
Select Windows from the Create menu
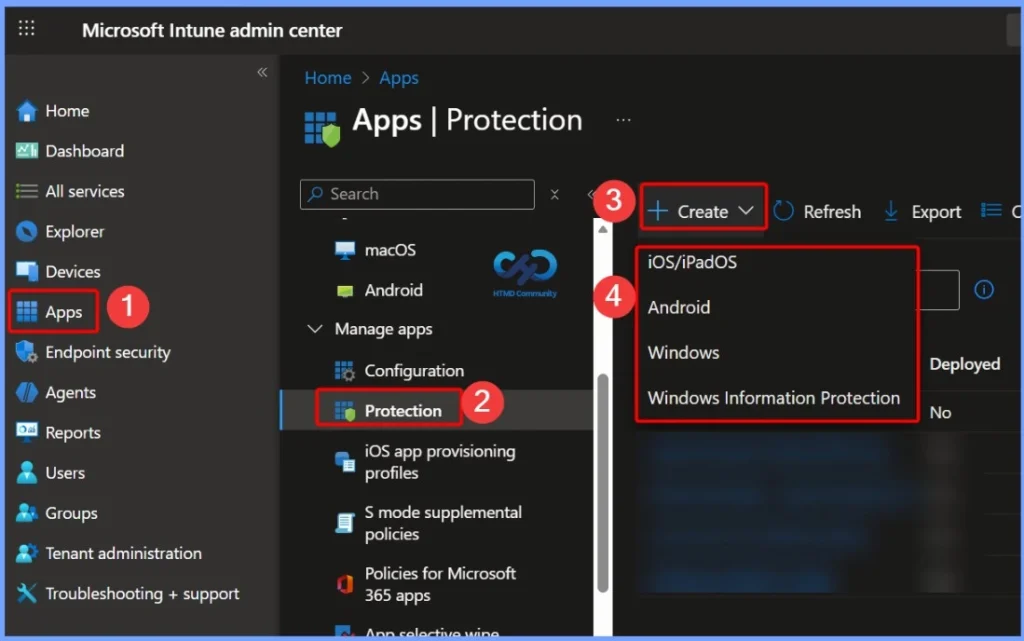[683, 352]
